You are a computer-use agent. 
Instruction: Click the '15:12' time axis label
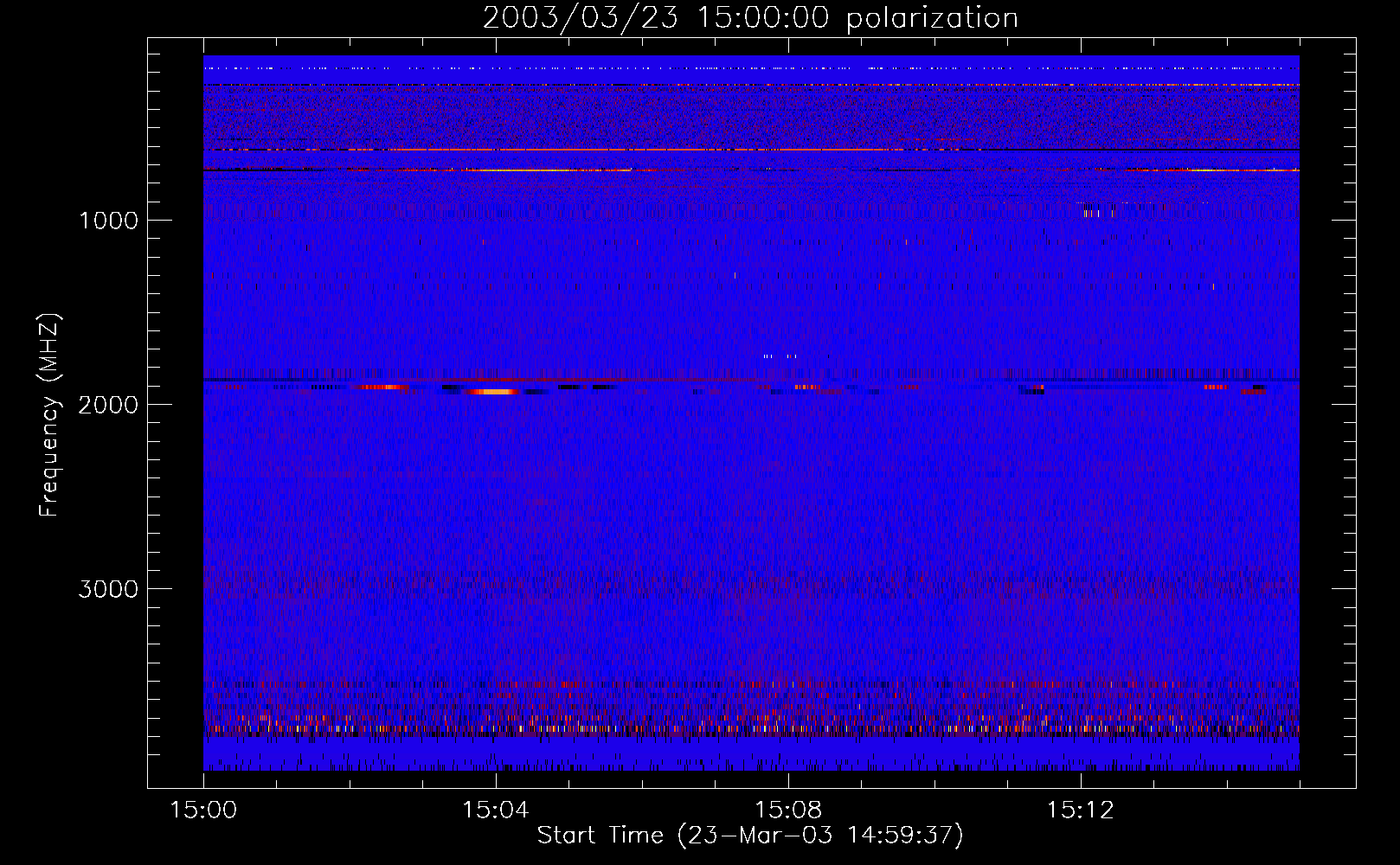pos(1080,811)
